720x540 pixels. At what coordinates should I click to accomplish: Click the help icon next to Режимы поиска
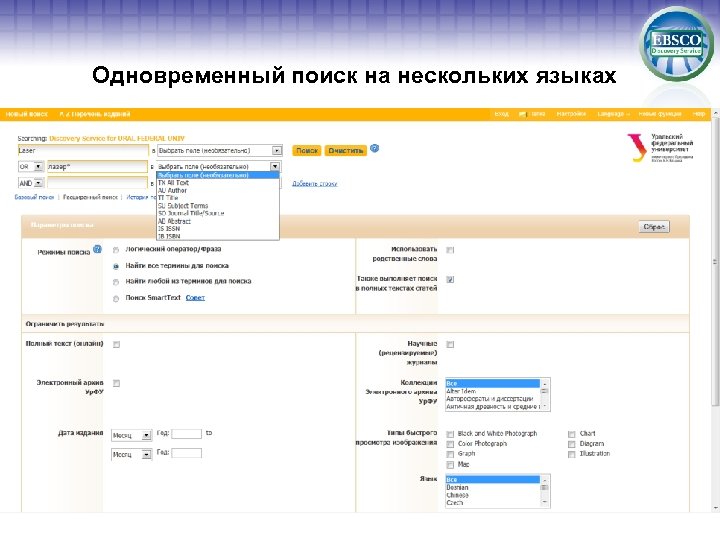(x=97, y=249)
